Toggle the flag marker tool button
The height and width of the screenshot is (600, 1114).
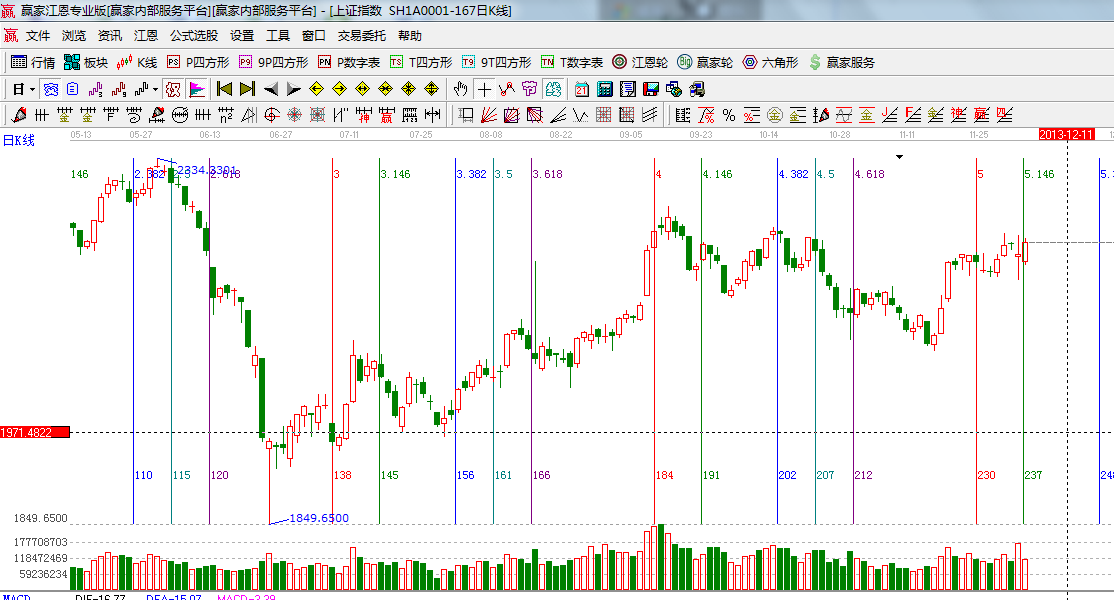[196, 89]
